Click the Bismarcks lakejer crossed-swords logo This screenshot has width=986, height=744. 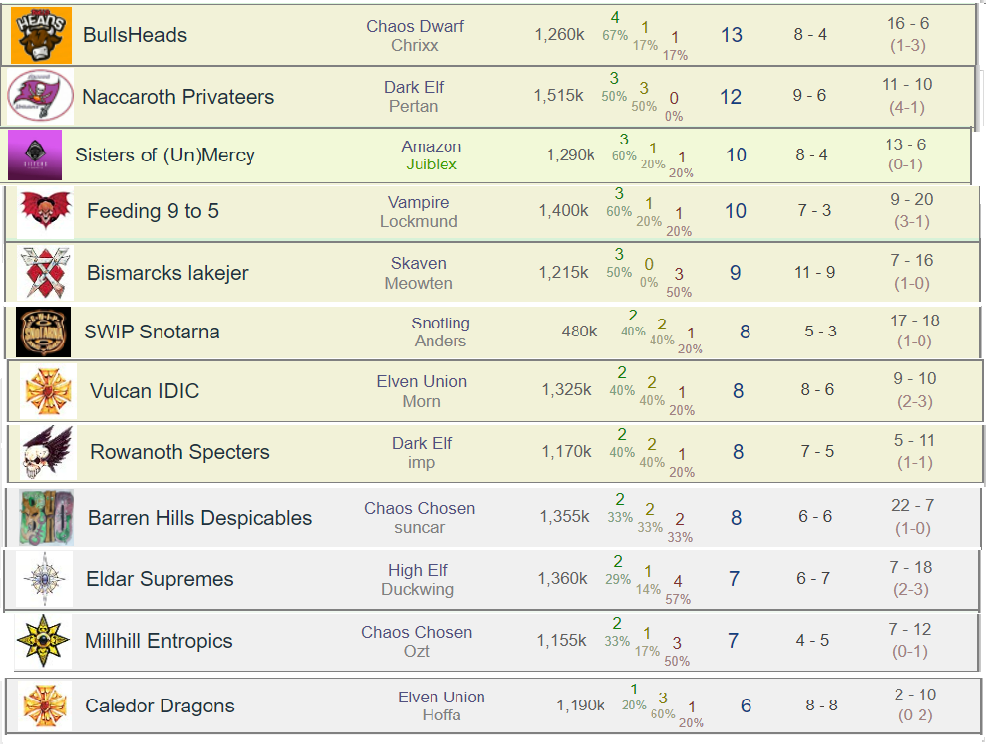tap(46, 273)
